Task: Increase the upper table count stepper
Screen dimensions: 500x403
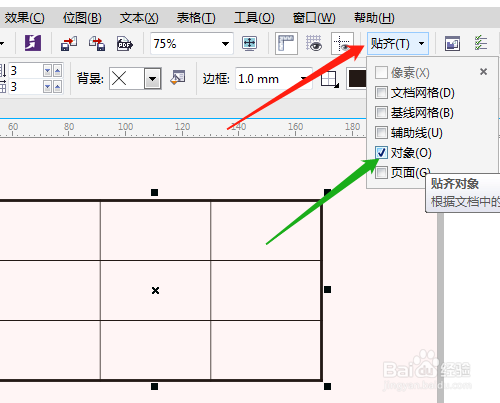Action: coord(57,71)
